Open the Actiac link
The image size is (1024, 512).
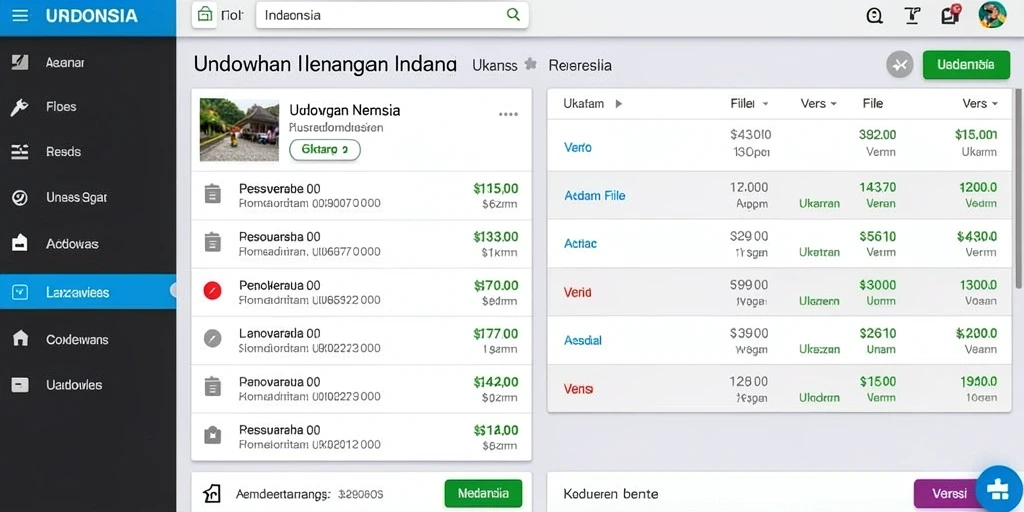[x=580, y=244]
